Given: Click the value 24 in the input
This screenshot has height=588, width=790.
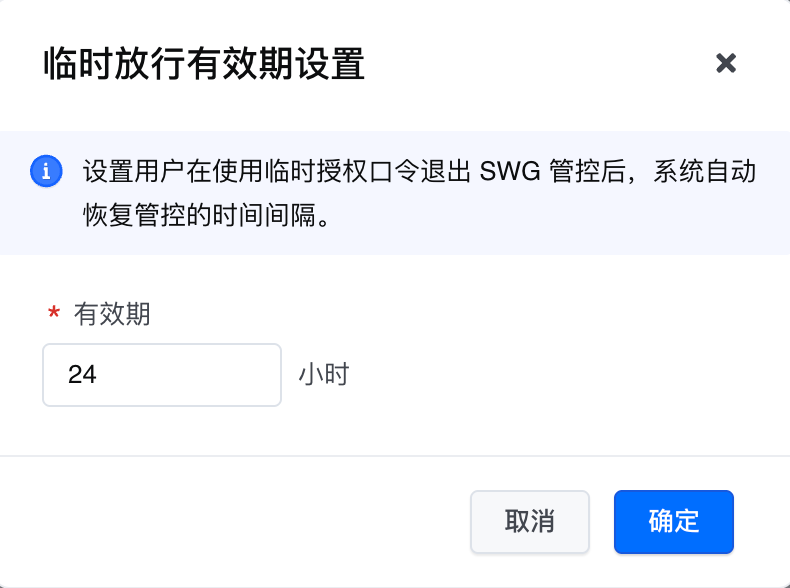Looking at the screenshot, I should 82,375.
